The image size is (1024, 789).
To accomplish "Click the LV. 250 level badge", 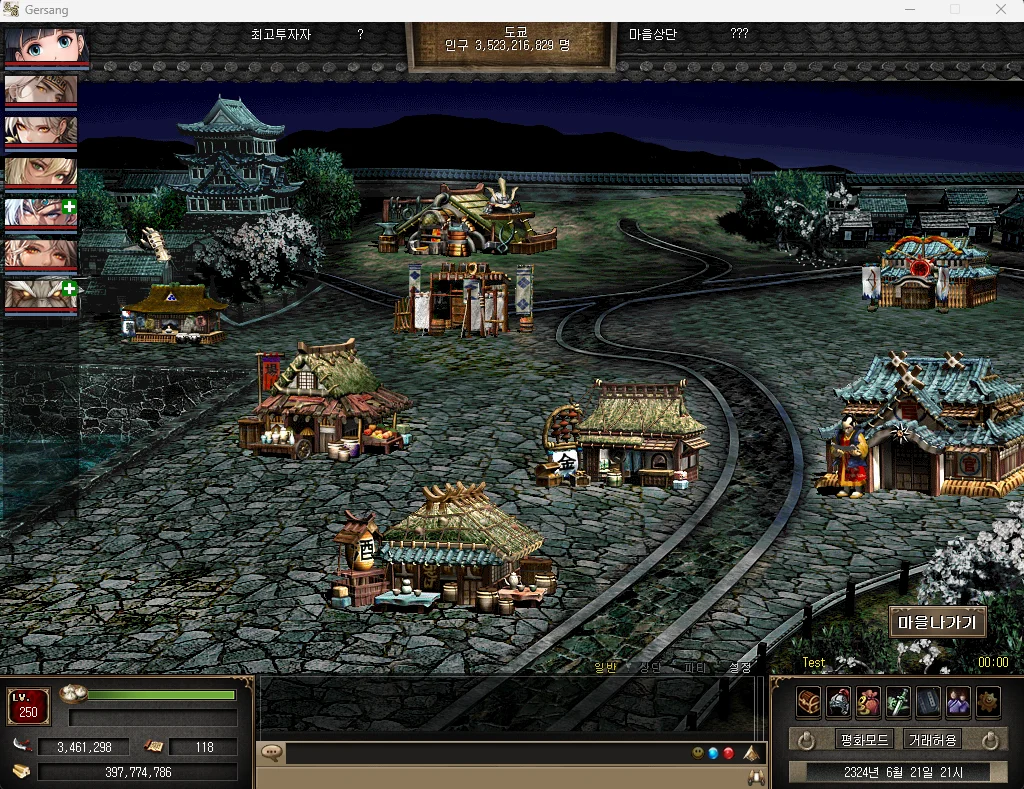I will (28, 706).
